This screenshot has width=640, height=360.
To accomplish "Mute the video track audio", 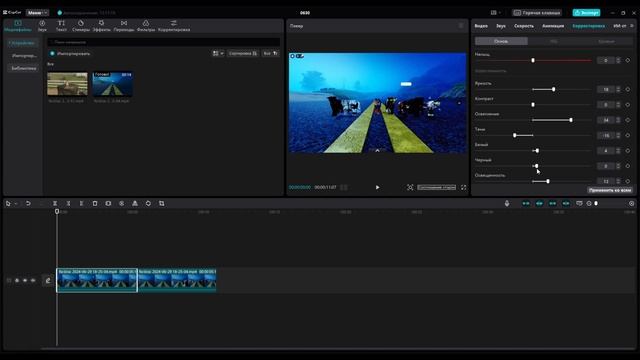I will click(x=33, y=280).
